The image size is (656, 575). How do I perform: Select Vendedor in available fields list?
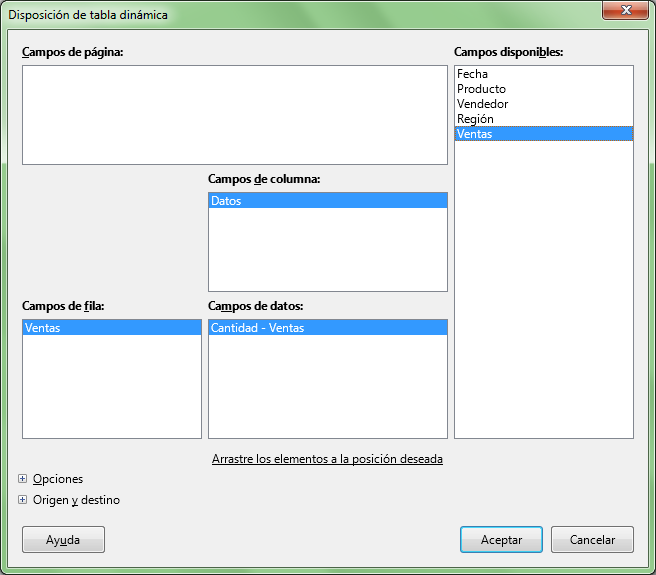(x=482, y=104)
